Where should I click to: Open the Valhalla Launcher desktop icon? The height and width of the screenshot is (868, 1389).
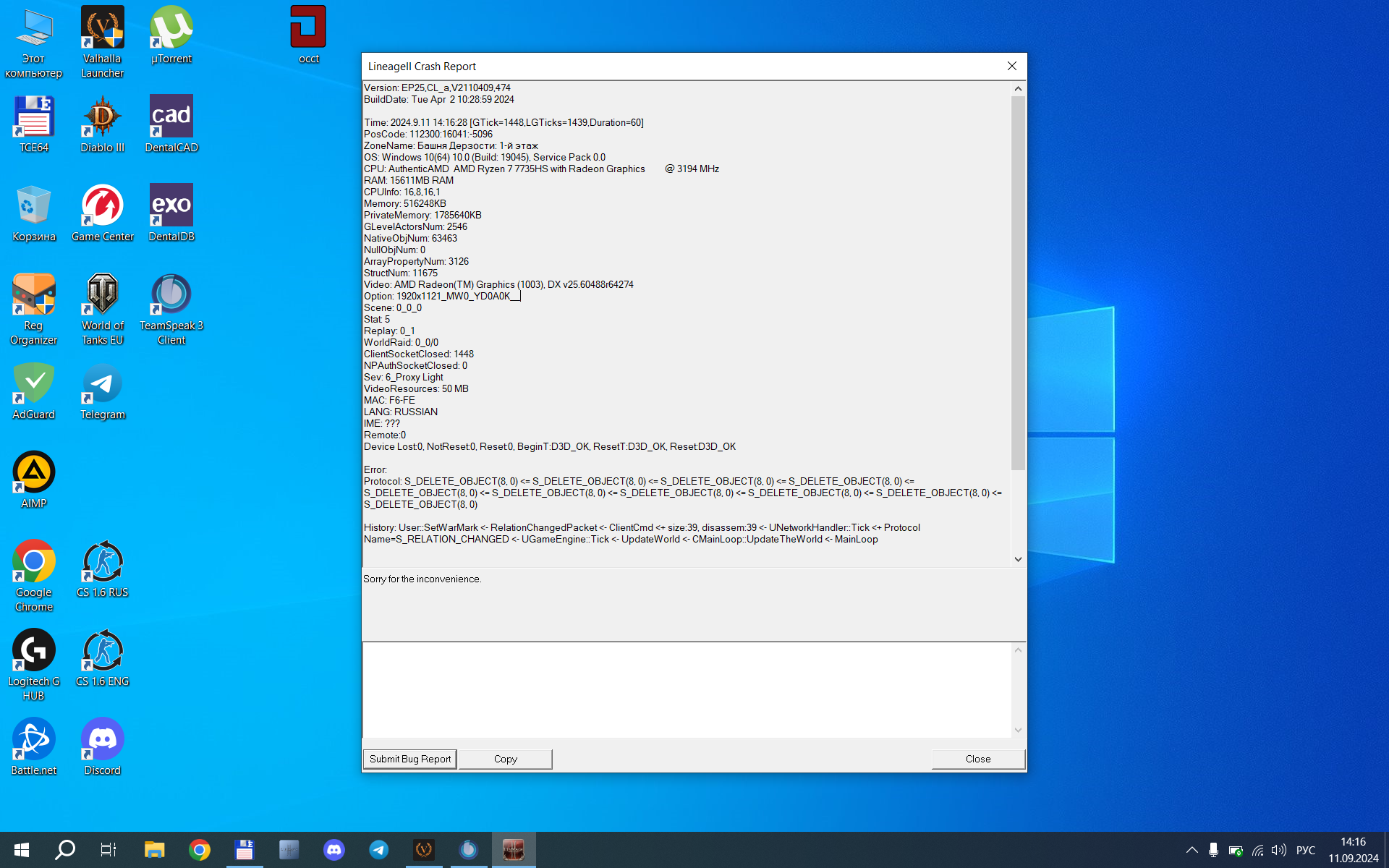tap(102, 41)
